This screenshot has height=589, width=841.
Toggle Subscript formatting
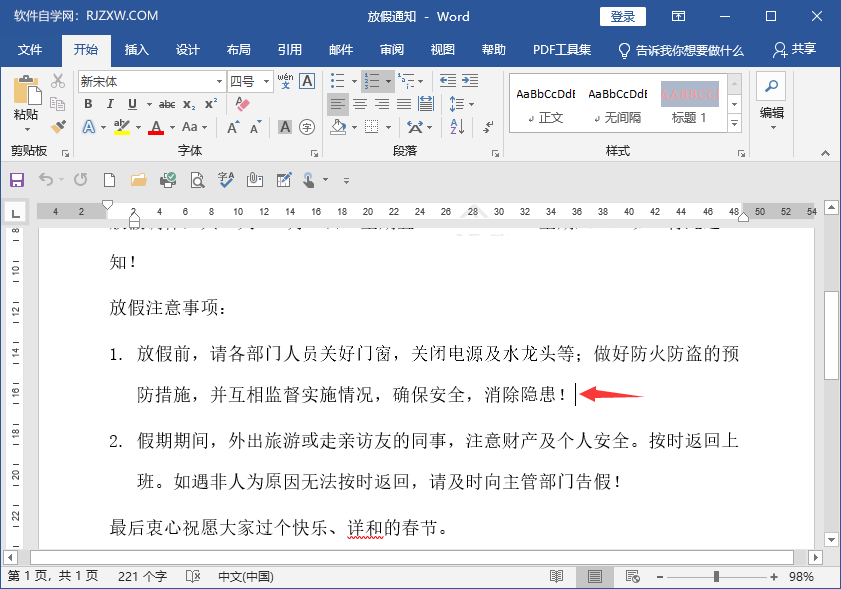(189, 104)
